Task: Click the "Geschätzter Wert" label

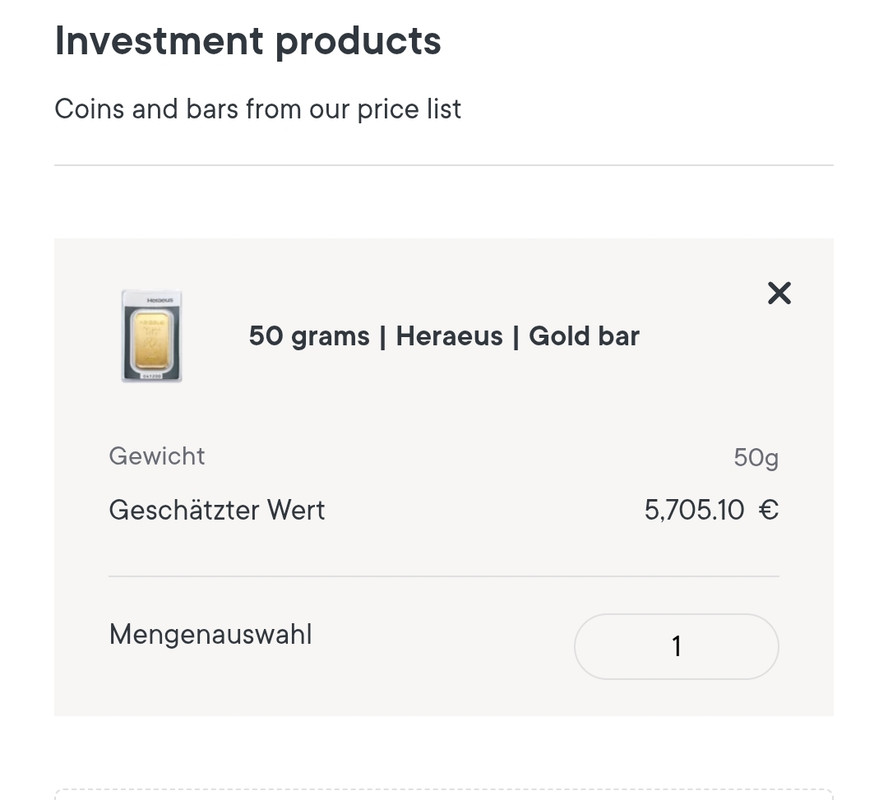Action: 217,510
